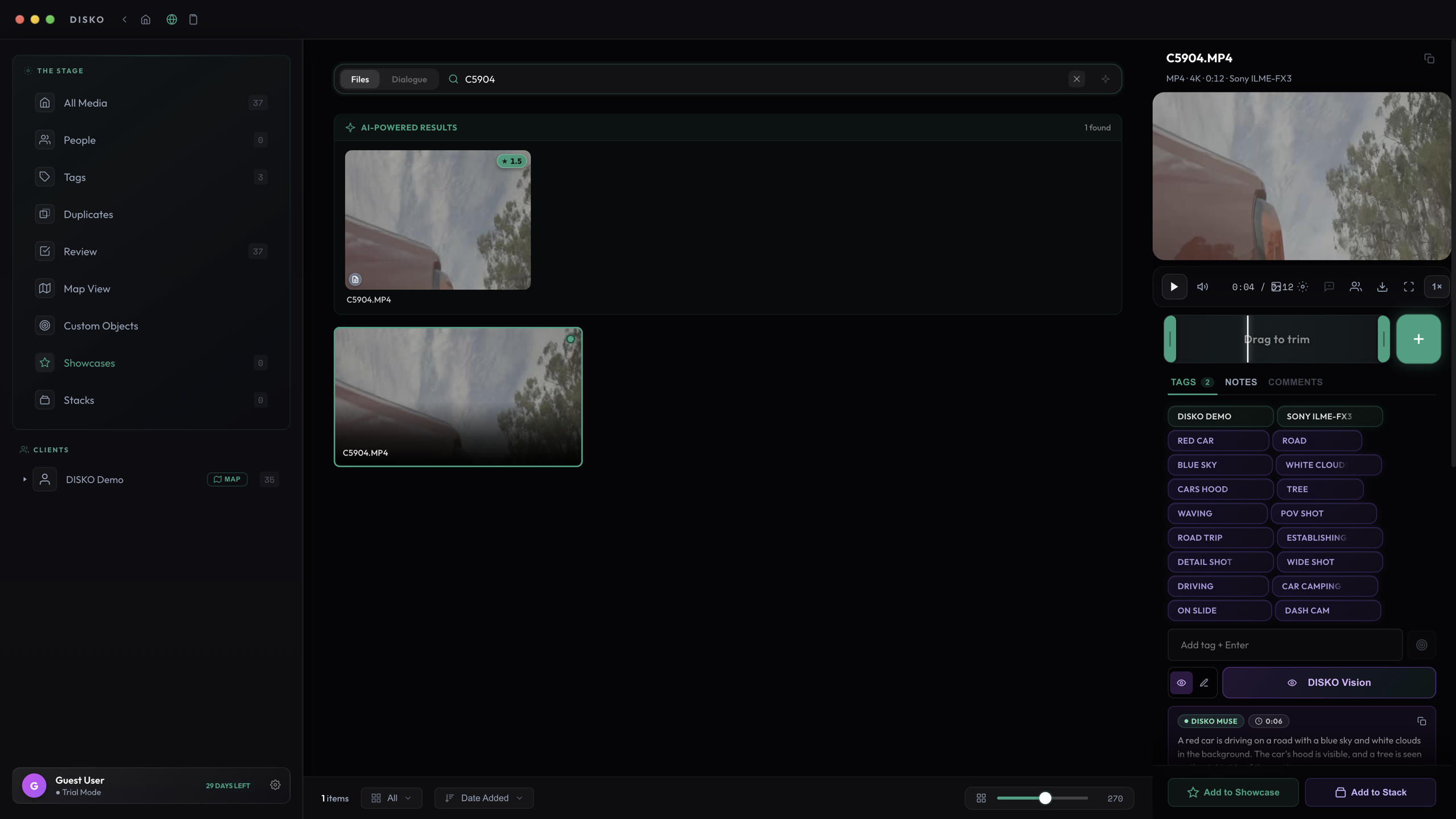Switch to the COMMENTS tab

coord(1295,382)
